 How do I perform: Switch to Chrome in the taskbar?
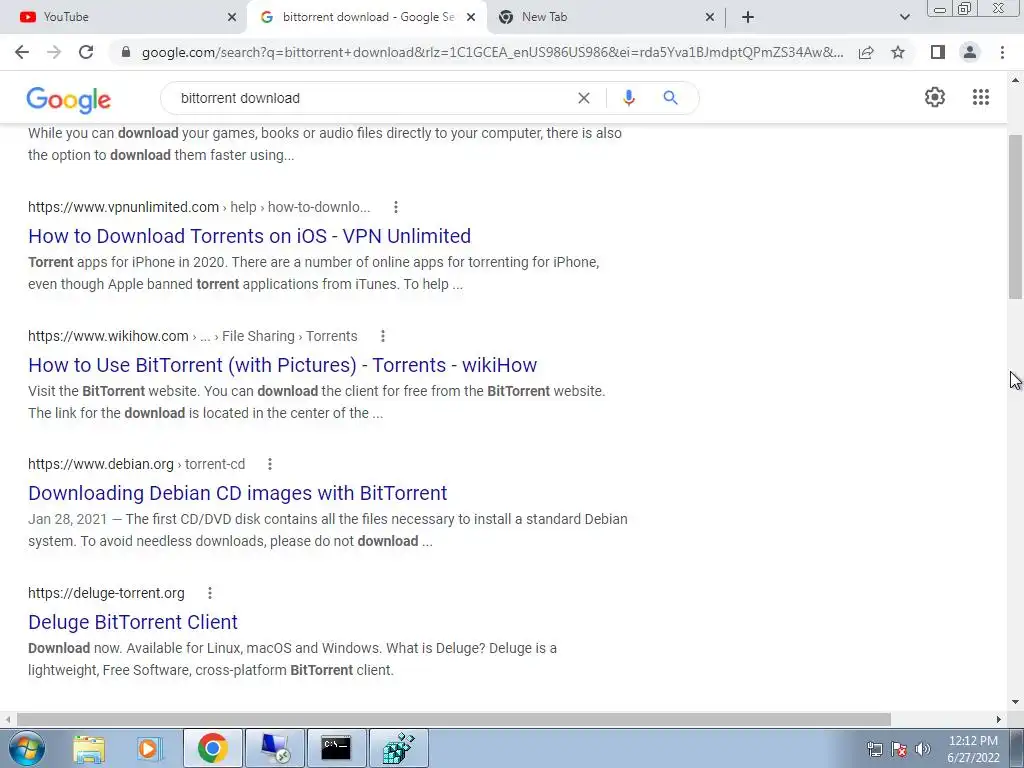point(212,748)
